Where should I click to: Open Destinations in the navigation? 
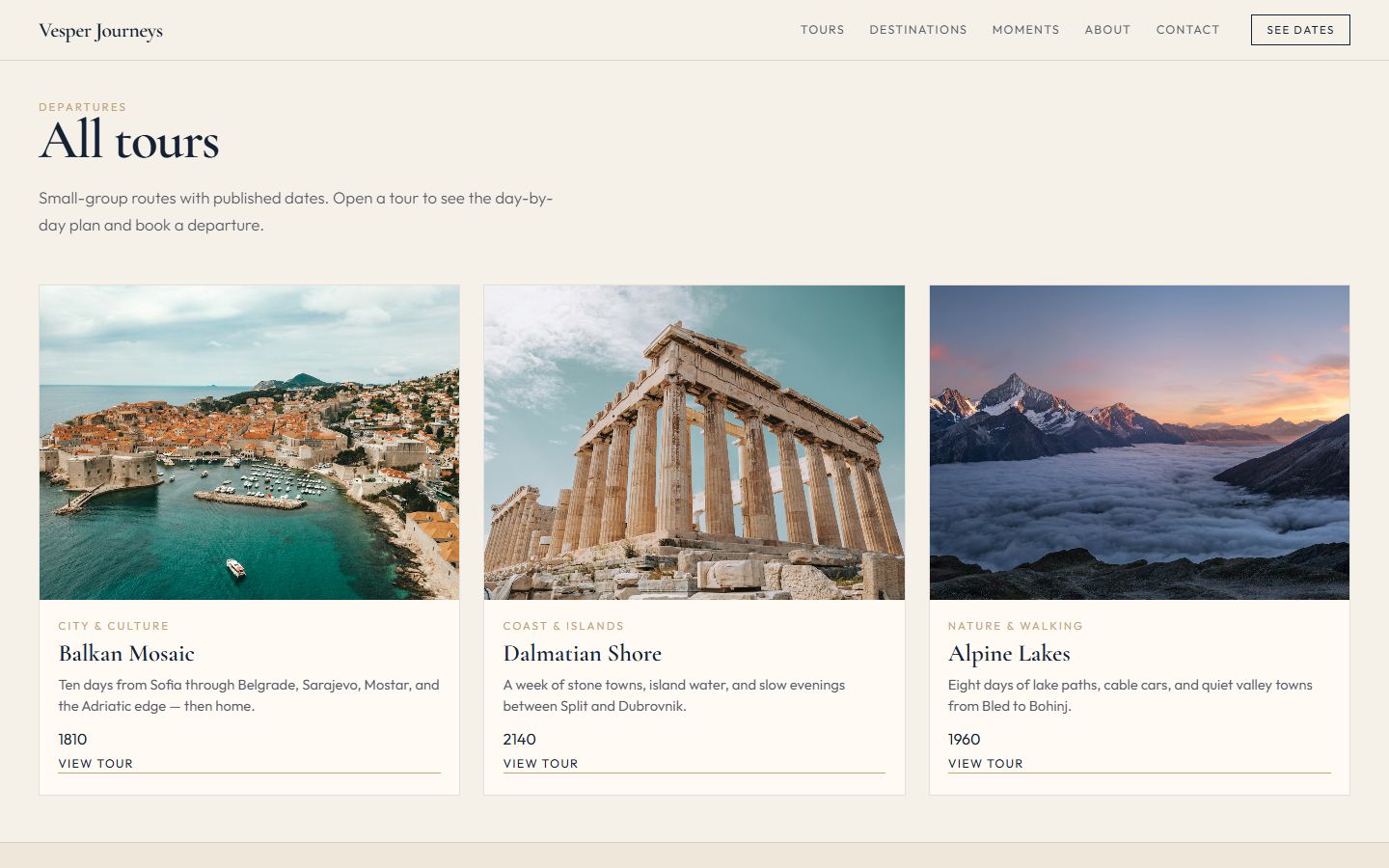918,30
